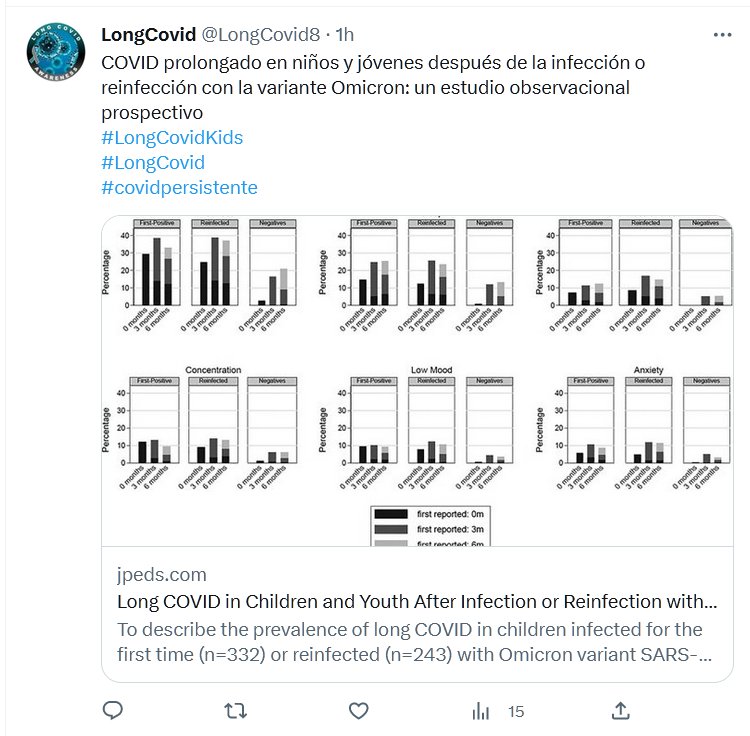Click the share upload icon

[620, 711]
